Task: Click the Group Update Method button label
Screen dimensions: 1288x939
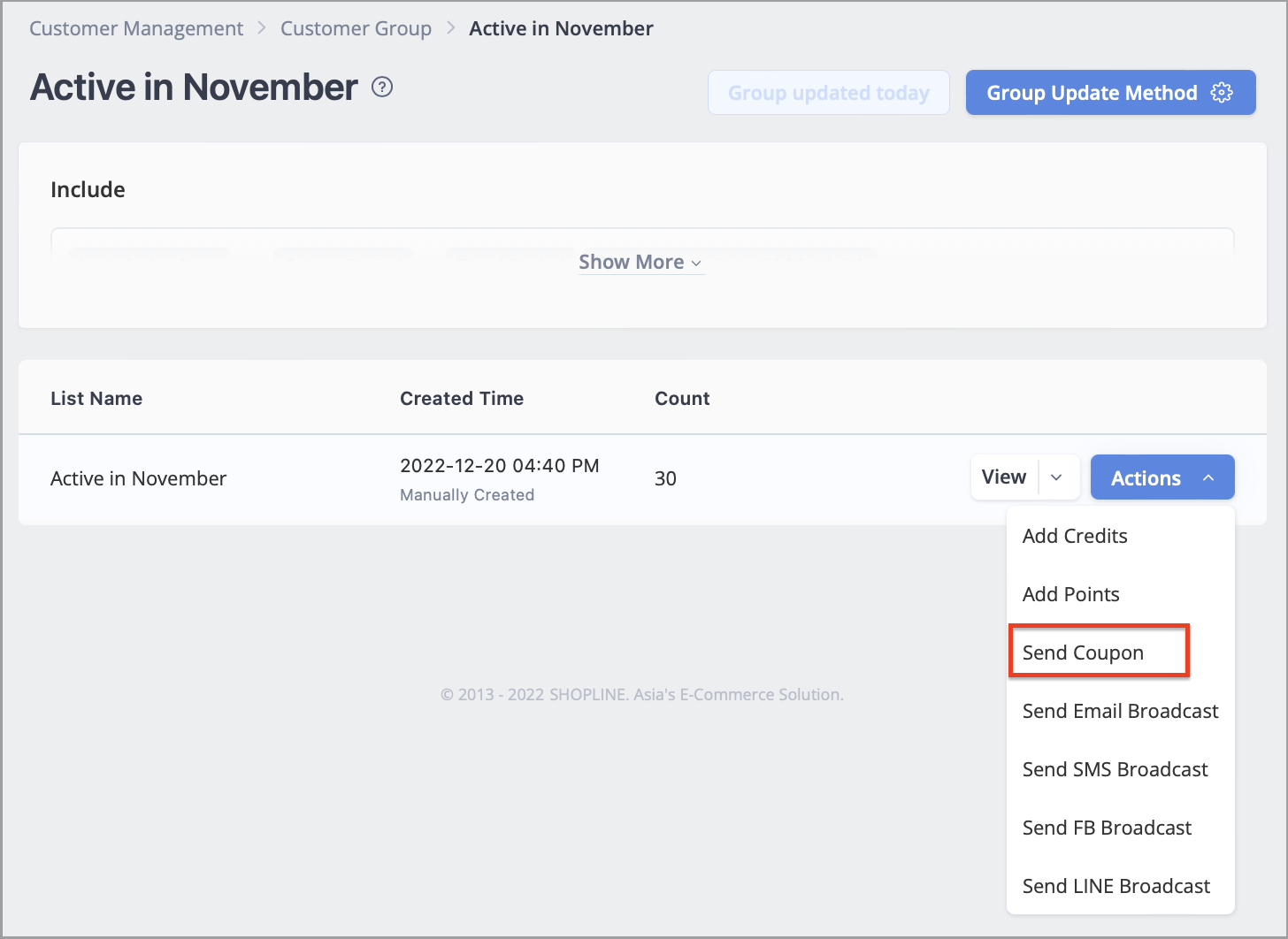Action: tap(1092, 93)
